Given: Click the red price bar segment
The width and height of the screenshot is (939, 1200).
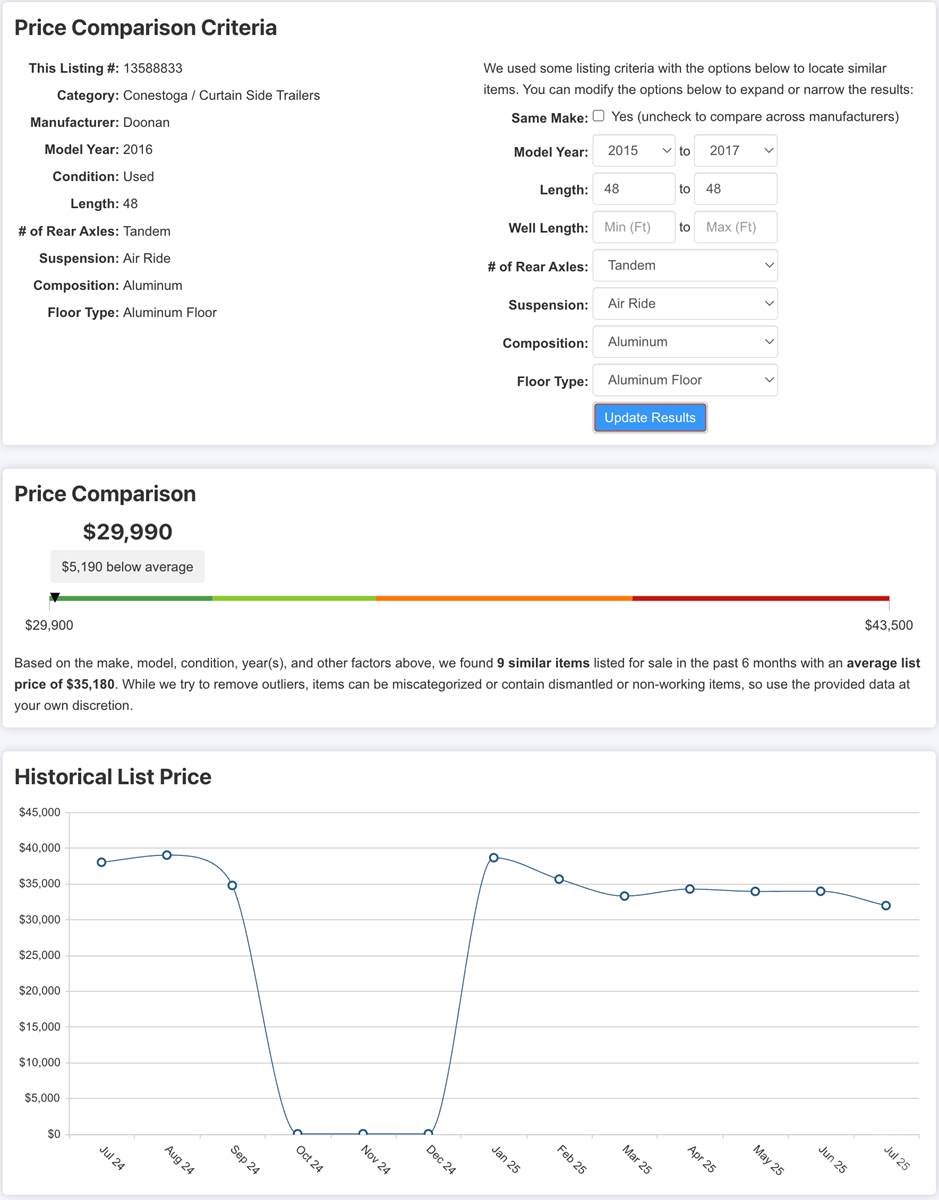Looking at the screenshot, I should (760, 598).
